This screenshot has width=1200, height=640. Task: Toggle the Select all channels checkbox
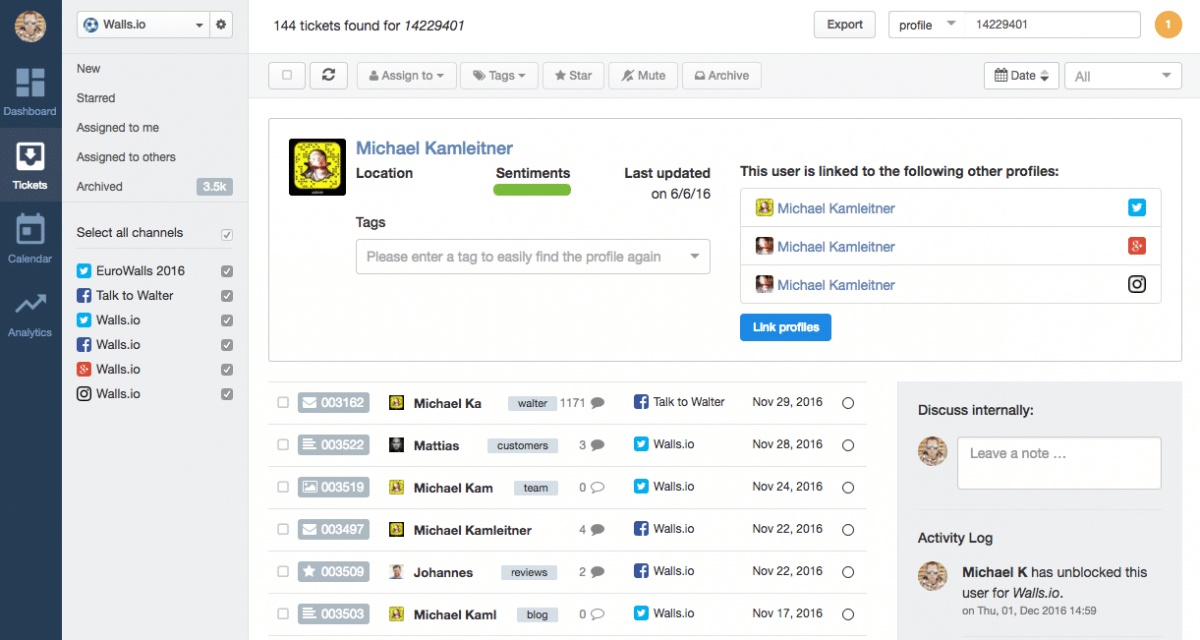(227, 235)
